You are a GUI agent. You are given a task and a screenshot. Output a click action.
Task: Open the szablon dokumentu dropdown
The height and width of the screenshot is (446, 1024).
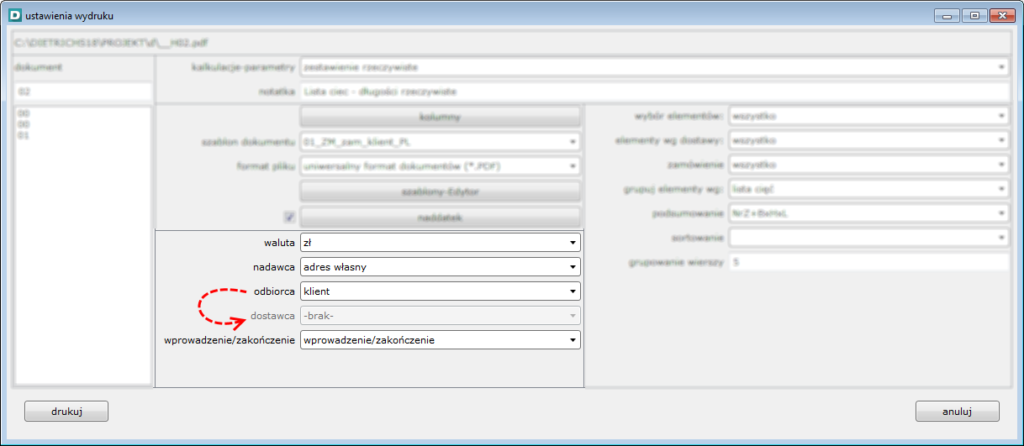[440, 142]
